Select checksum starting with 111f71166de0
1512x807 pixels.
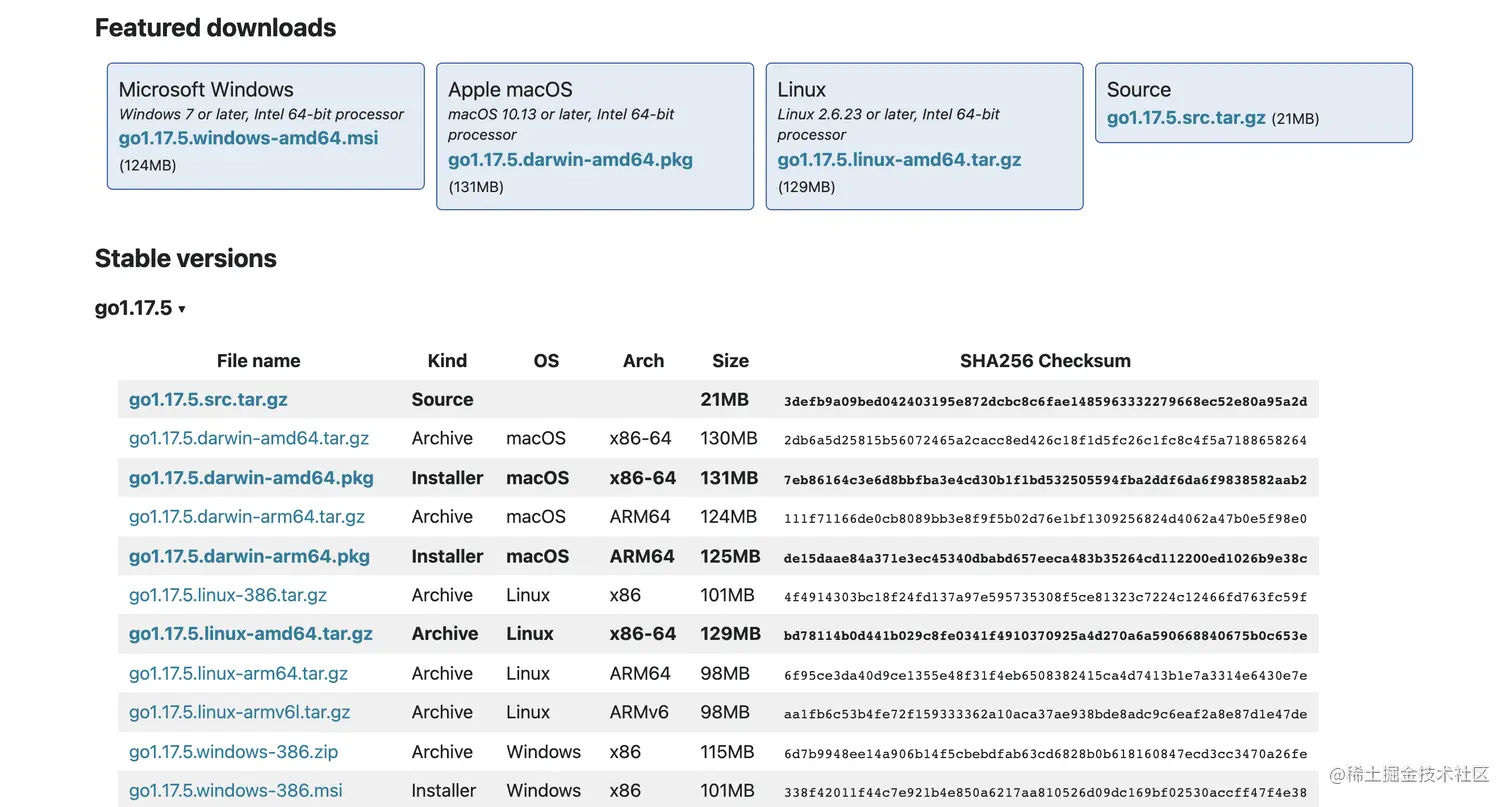pos(1045,519)
